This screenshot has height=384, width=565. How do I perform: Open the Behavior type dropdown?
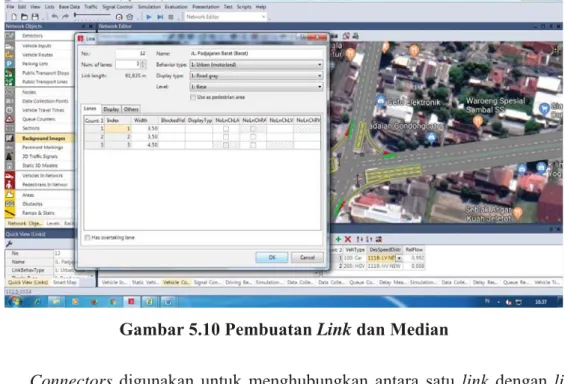[x=256, y=65]
